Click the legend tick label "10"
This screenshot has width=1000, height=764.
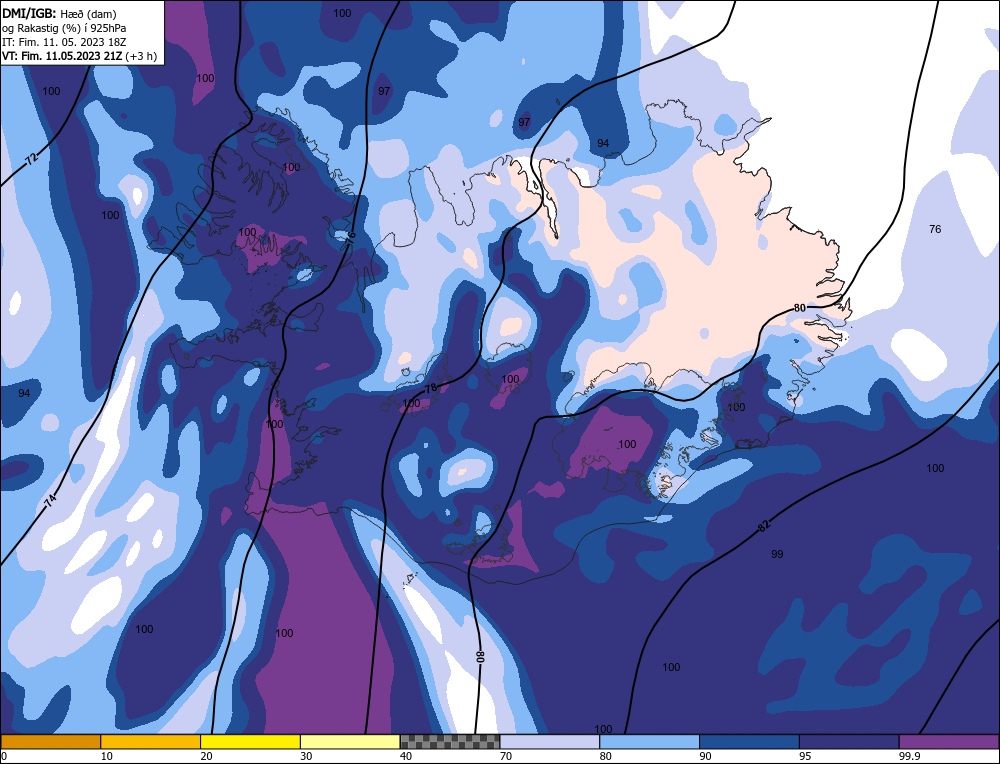107,756
